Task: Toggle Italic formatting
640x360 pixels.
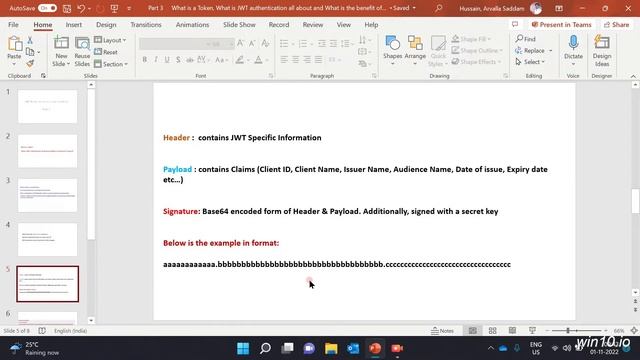Action: [156, 60]
